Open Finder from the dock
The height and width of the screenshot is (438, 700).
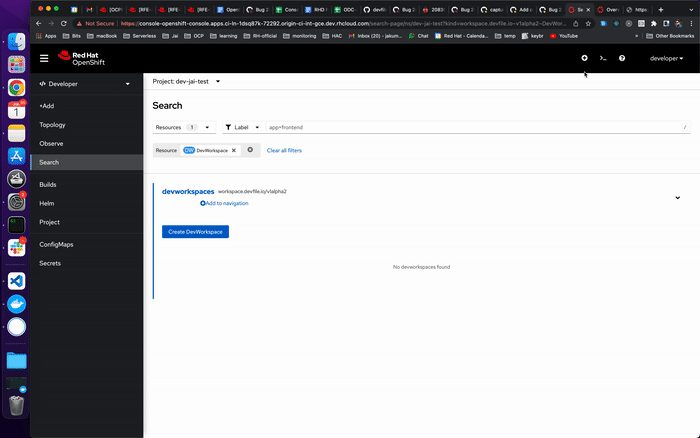coord(17,42)
